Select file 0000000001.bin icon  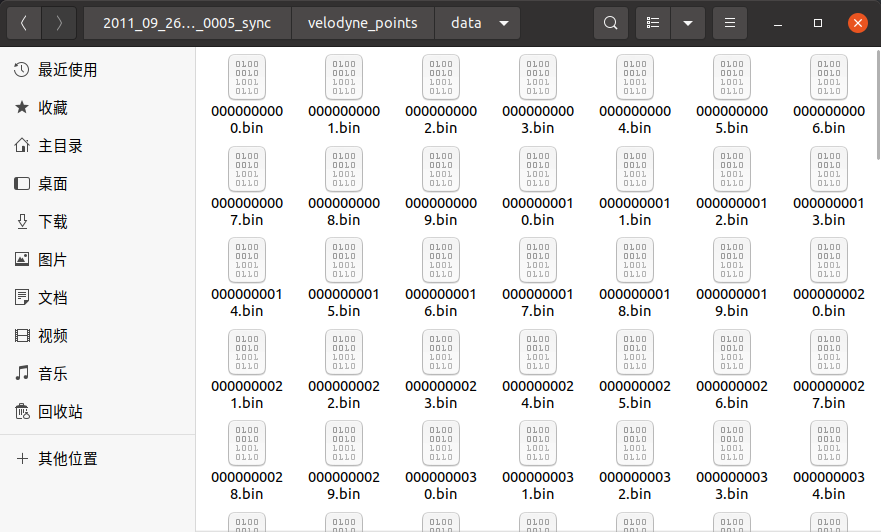point(344,78)
